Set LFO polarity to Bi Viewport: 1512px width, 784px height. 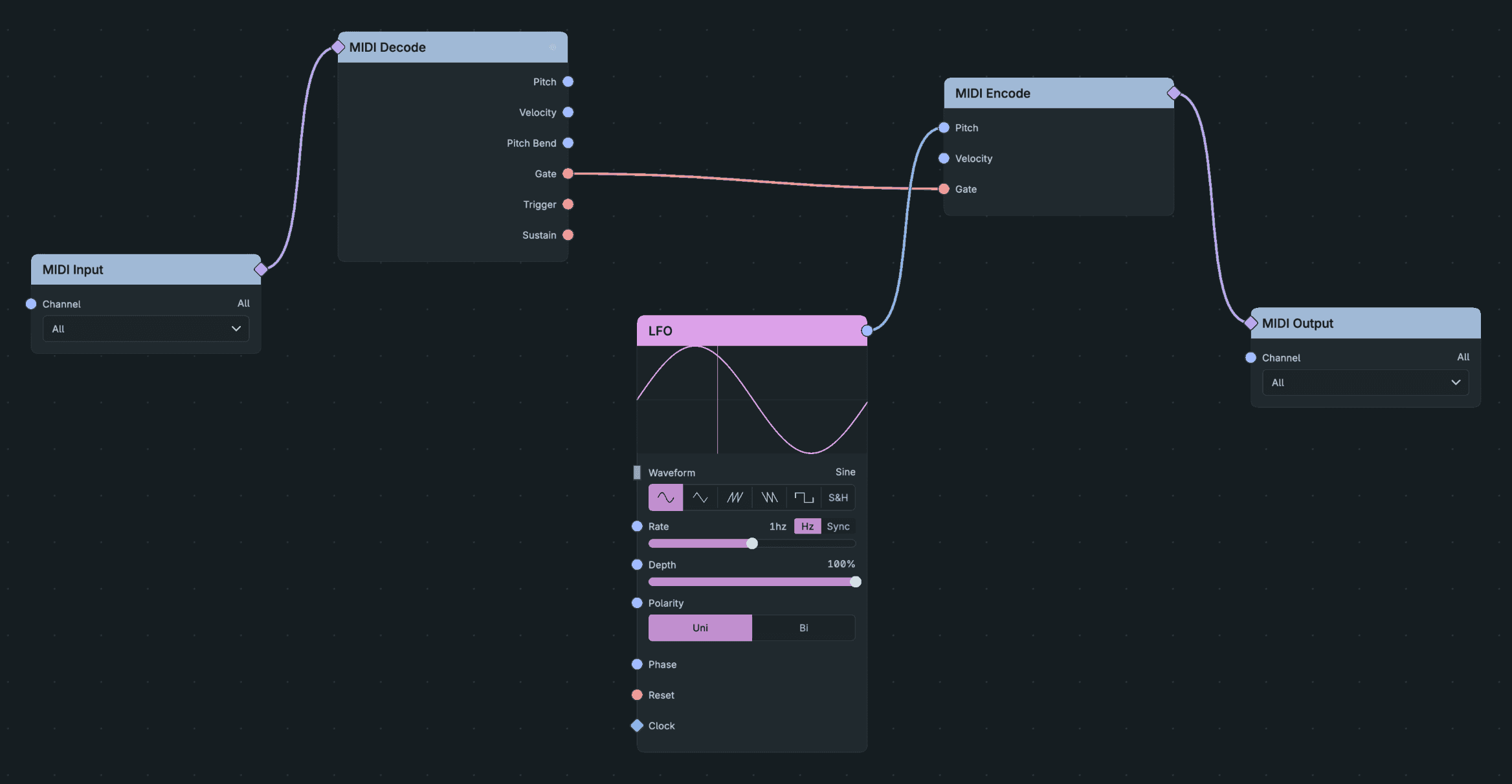click(803, 628)
